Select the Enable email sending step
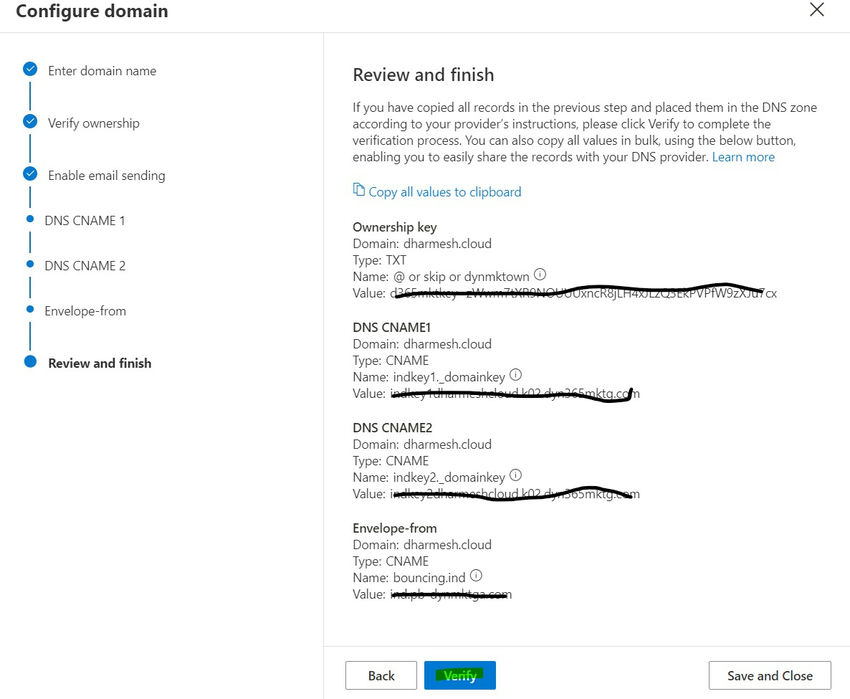This screenshot has height=699, width=850. [x=107, y=175]
